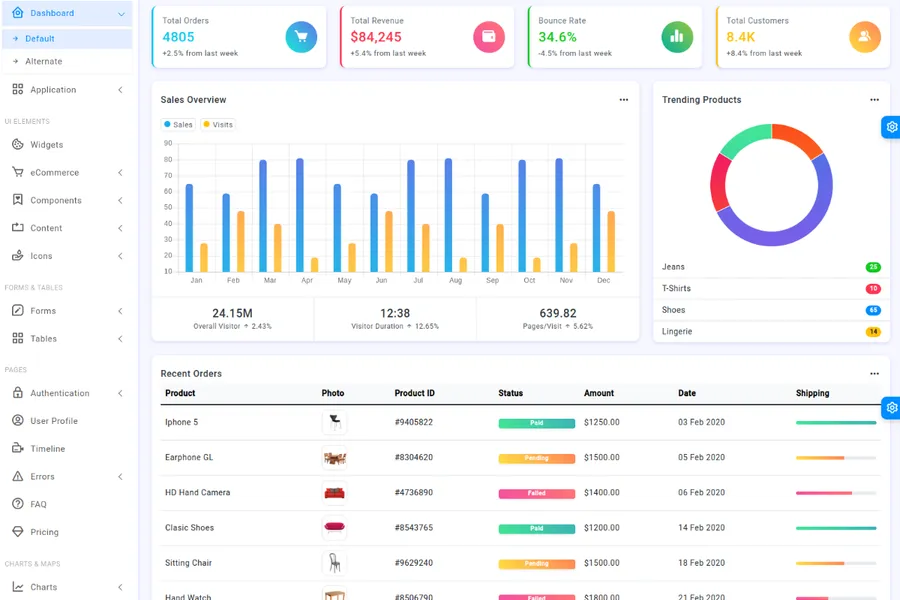Open the Timeline page link
Image resolution: width=900 pixels, height=600 pixels.
pyautogui.click(x=47, y=449)
